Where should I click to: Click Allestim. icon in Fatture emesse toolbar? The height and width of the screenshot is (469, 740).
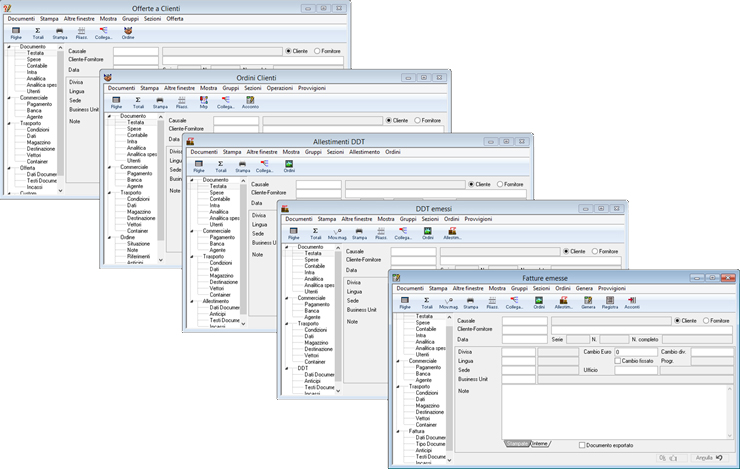[563, 302]
